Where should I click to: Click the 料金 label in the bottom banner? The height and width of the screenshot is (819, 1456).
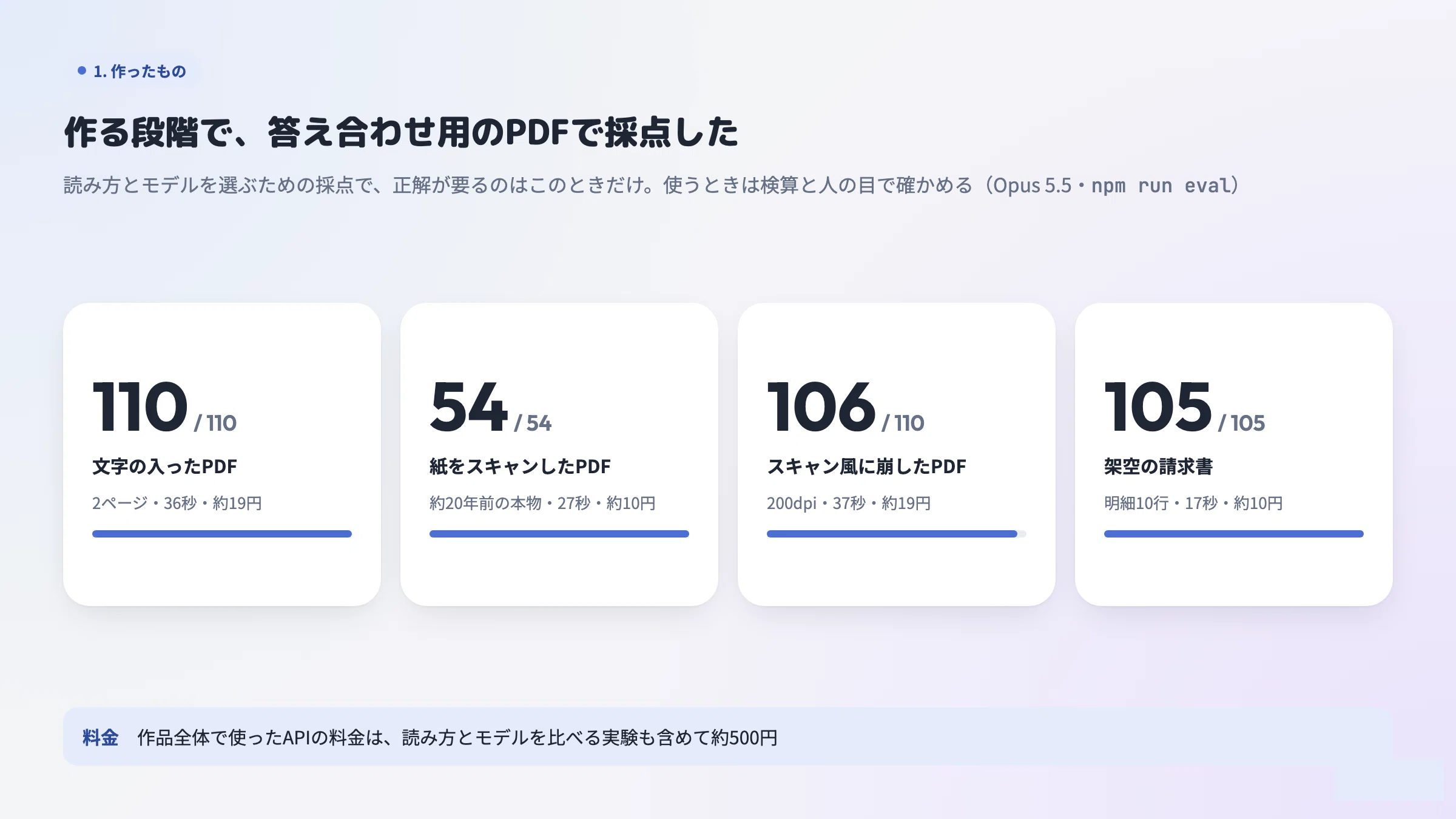click(x=100, y=738)
